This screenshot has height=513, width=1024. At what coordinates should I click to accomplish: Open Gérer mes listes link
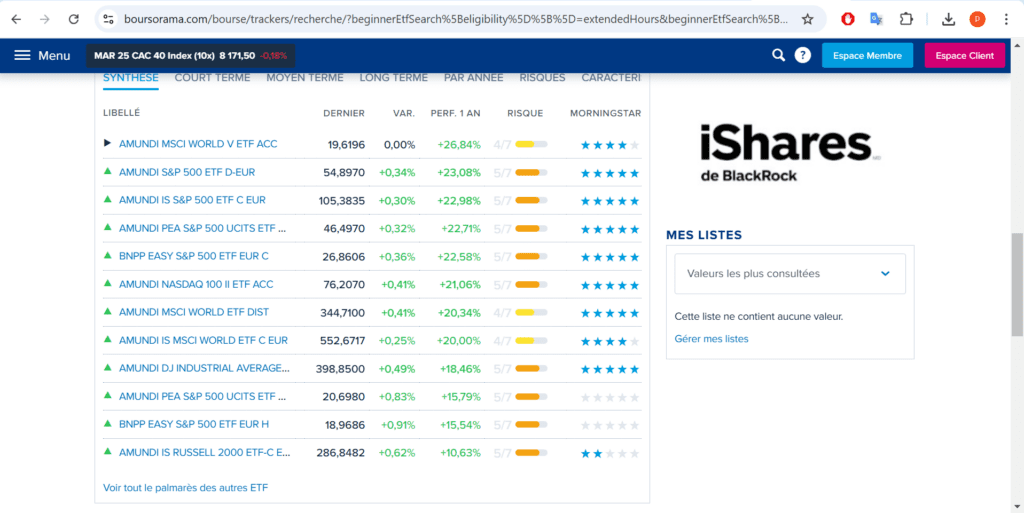(711, 339)
